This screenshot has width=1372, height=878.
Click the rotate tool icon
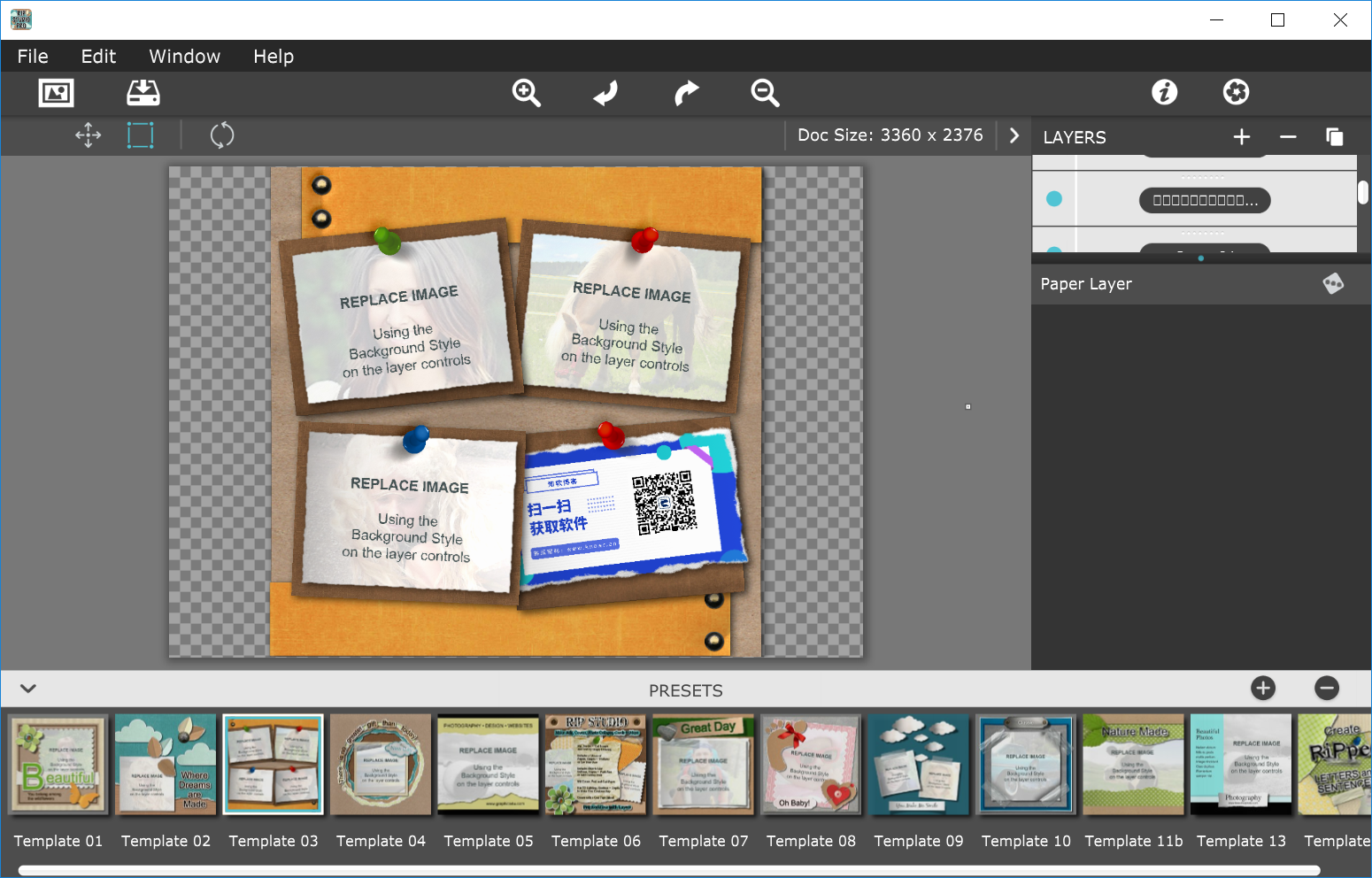pyautogui.click(x=222, y=135)
